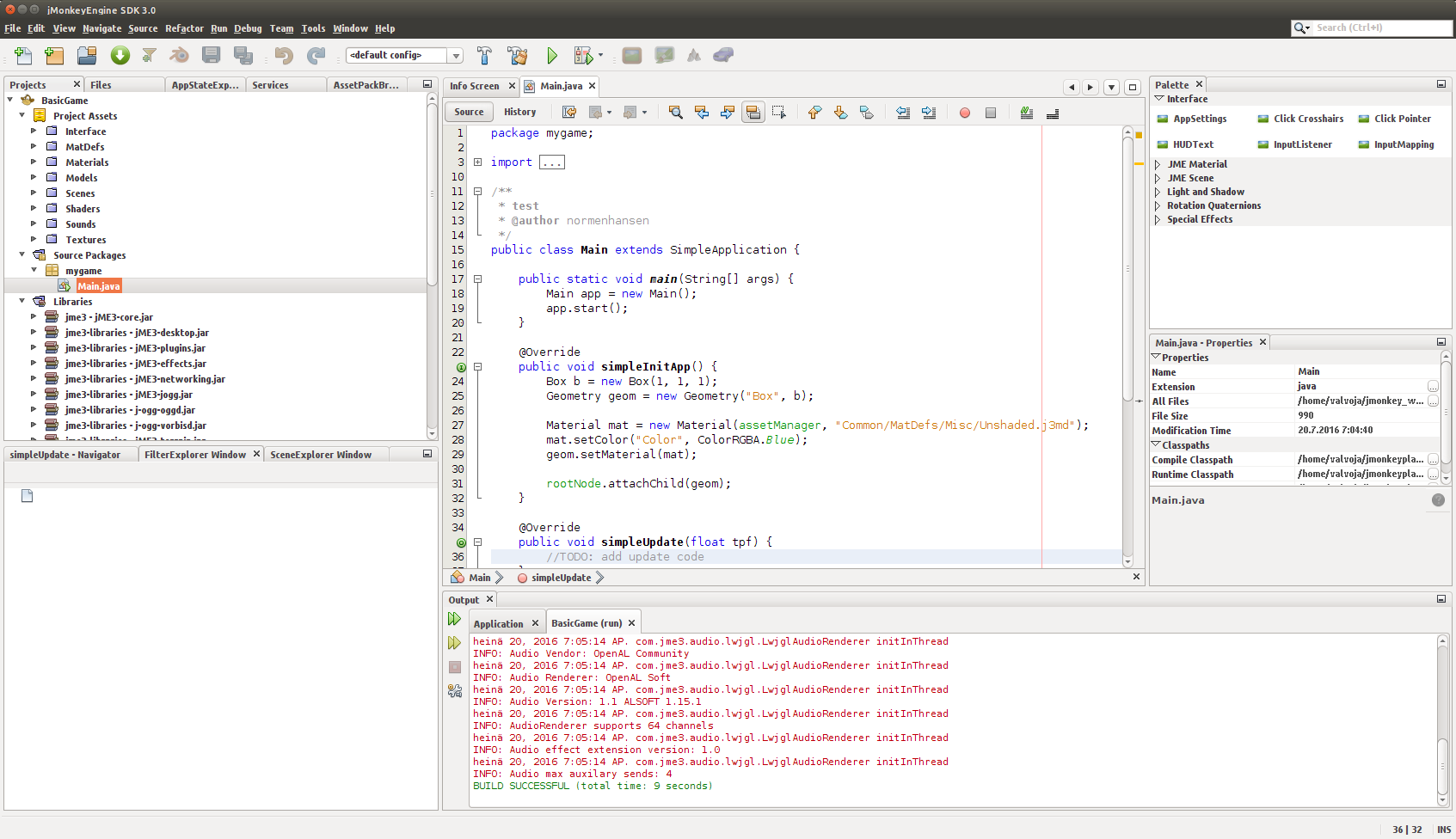Switch editor to History view
The image size is (1456, 839).
(x=519, y=112)
